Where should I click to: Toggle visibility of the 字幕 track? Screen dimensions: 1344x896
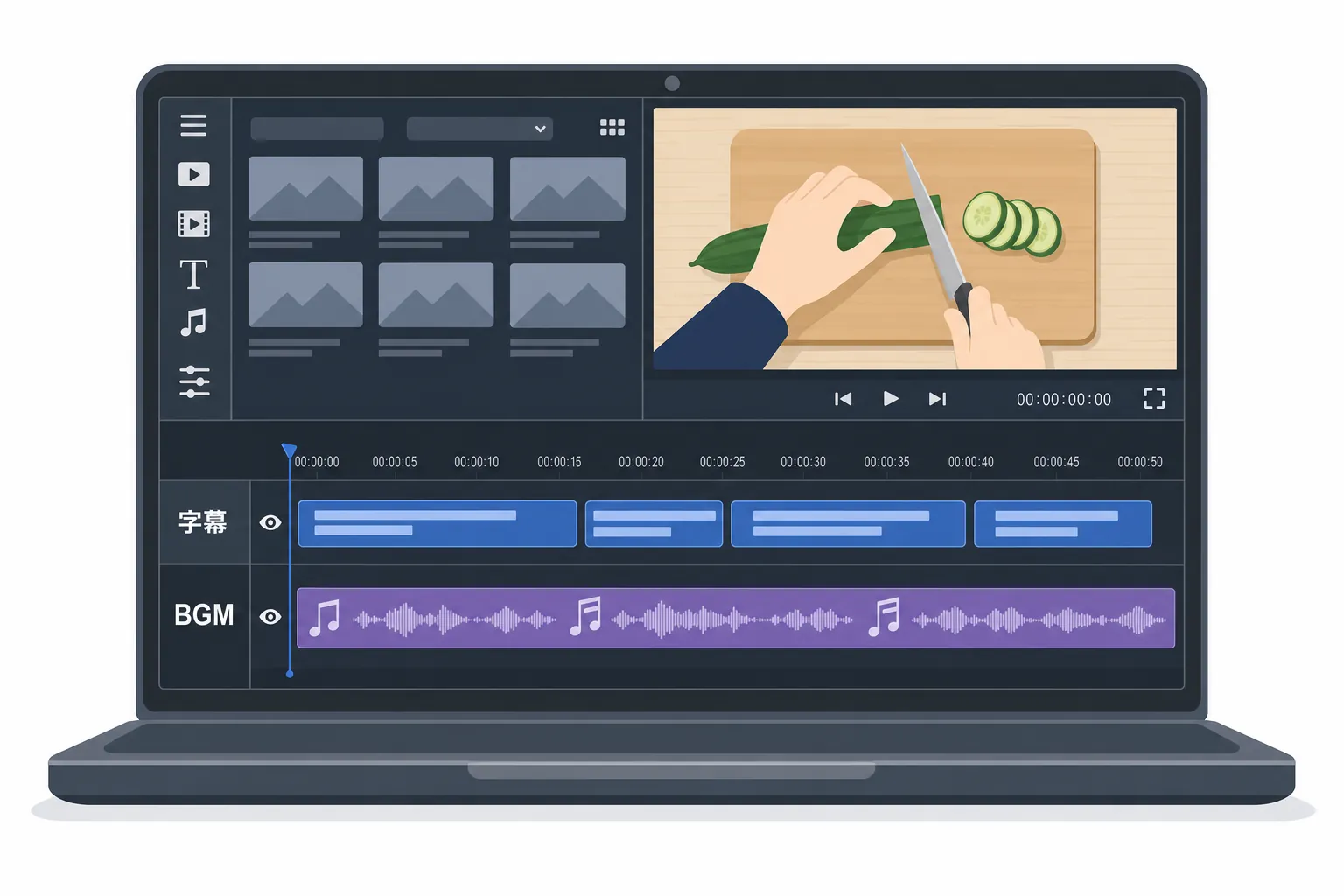click(270, 522)
